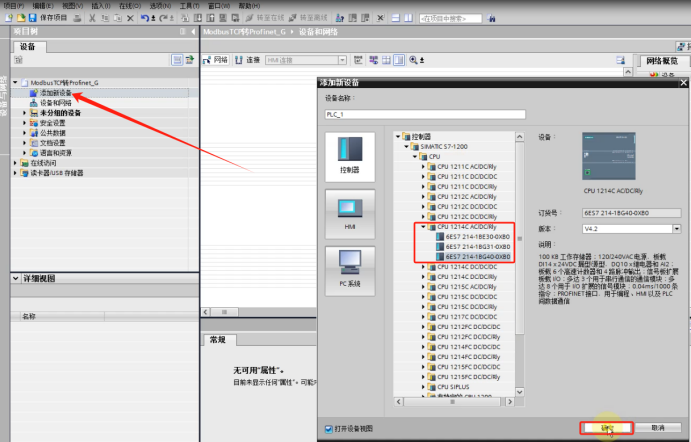This screenshot has width=691, height=442.
Task: Click the Go offline (转至离线) toolbar button
Action: pos(308,18)
